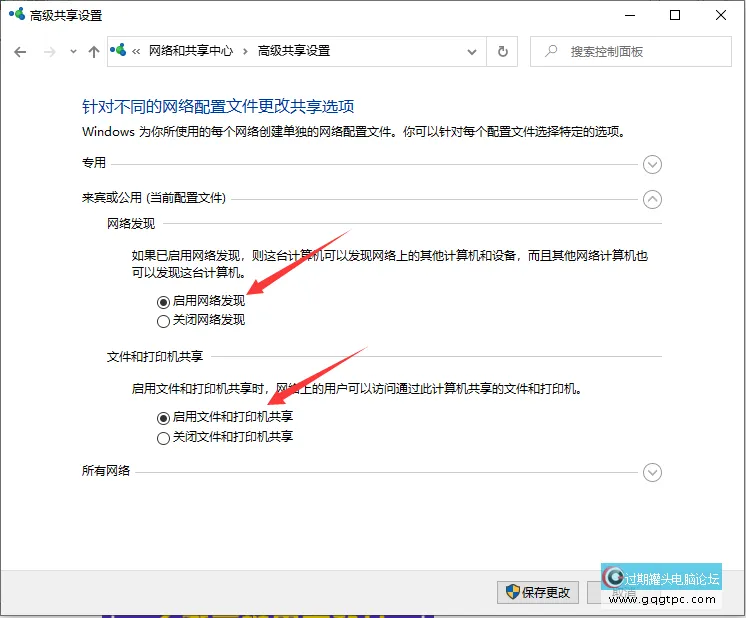Click 高级共享设置 breadcrumb item
This screenshot has width=746, height=618.
tap(294, 51)
